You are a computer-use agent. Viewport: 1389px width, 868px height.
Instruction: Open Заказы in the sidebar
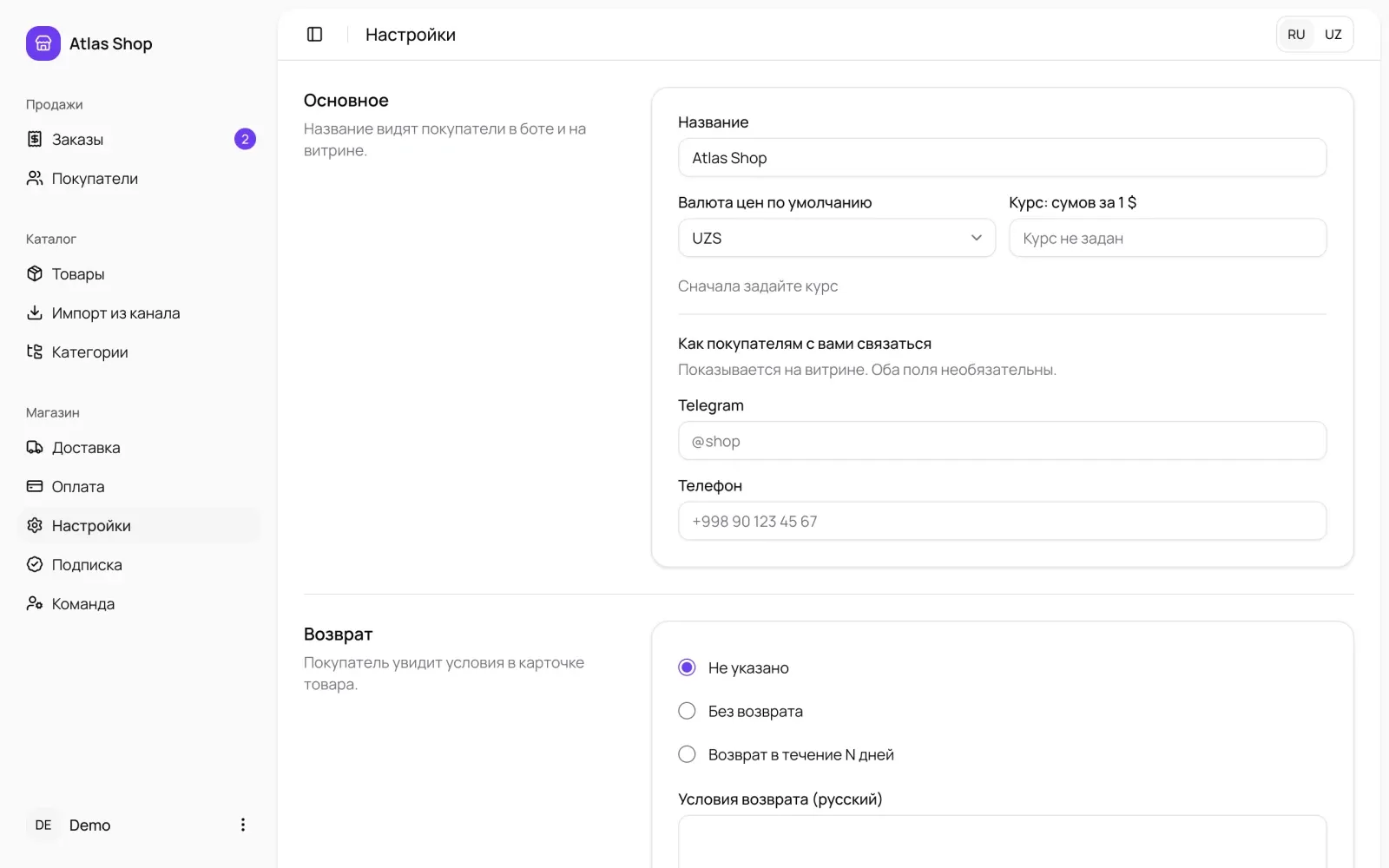point(139,139)
